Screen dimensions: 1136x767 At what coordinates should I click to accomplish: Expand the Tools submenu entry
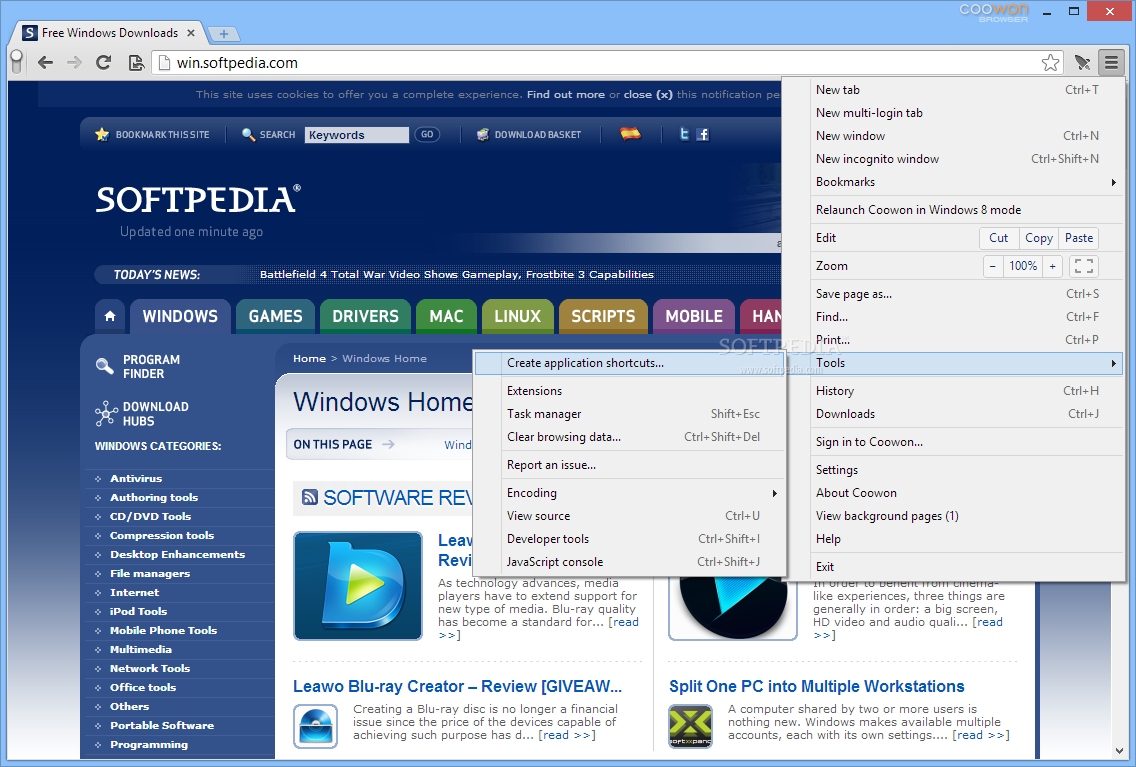coord(966,363)
